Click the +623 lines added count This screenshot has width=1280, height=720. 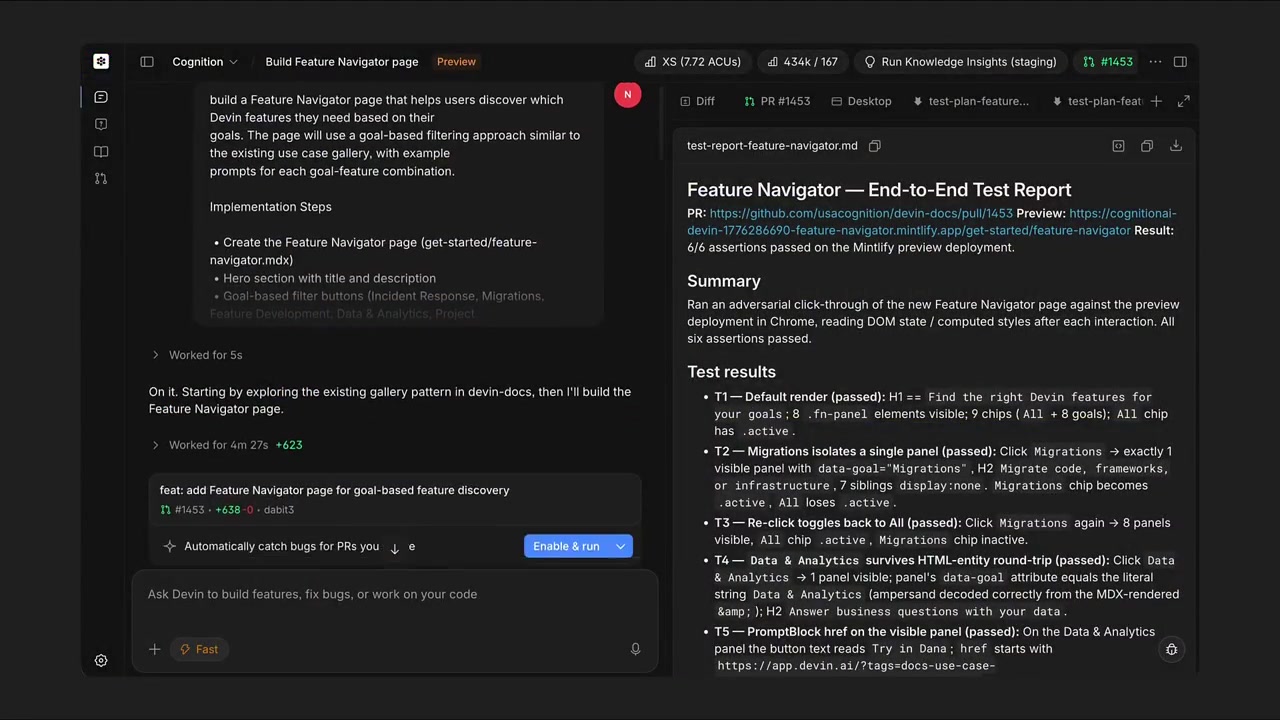(289, 445)
